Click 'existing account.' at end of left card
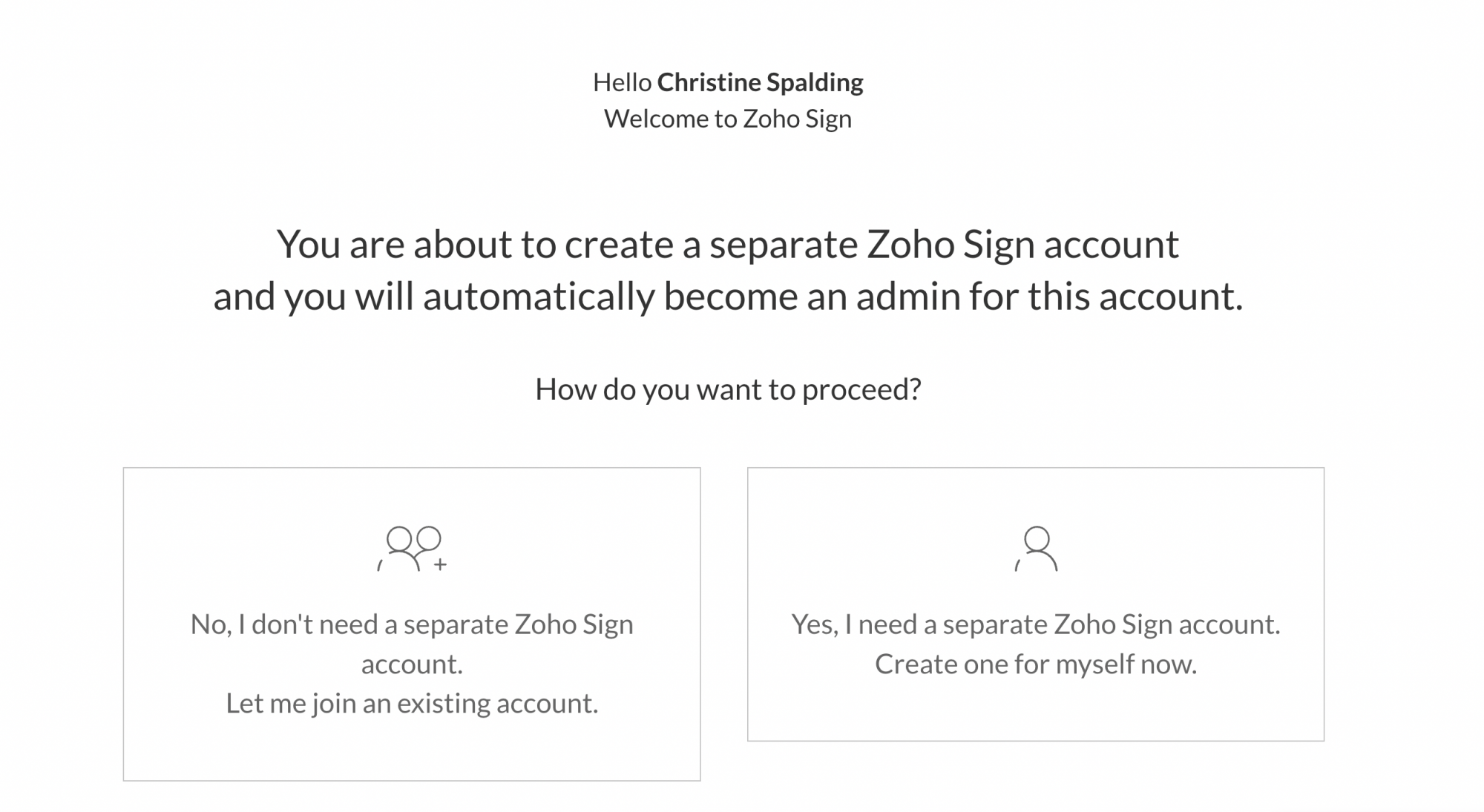 click(x=497, y=703)
